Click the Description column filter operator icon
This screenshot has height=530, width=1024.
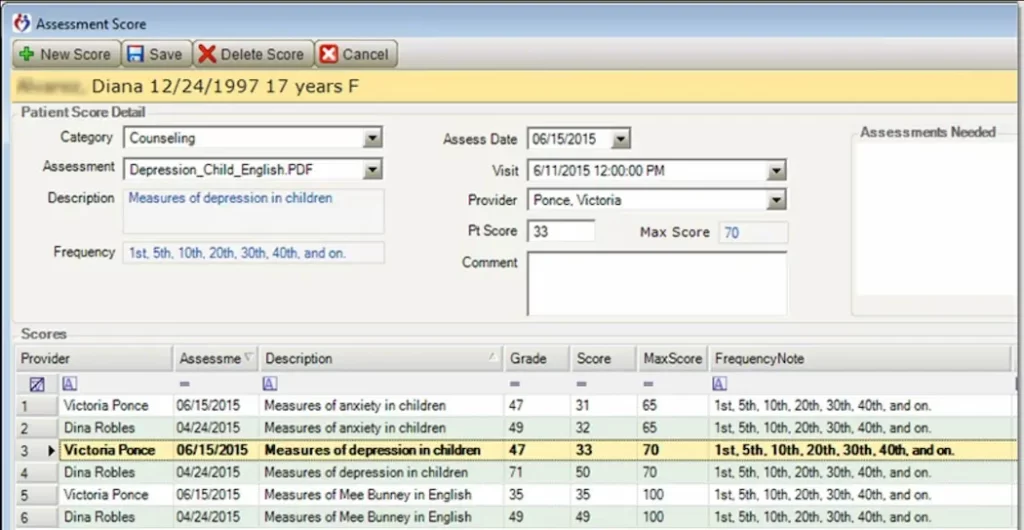coord(270,384)
